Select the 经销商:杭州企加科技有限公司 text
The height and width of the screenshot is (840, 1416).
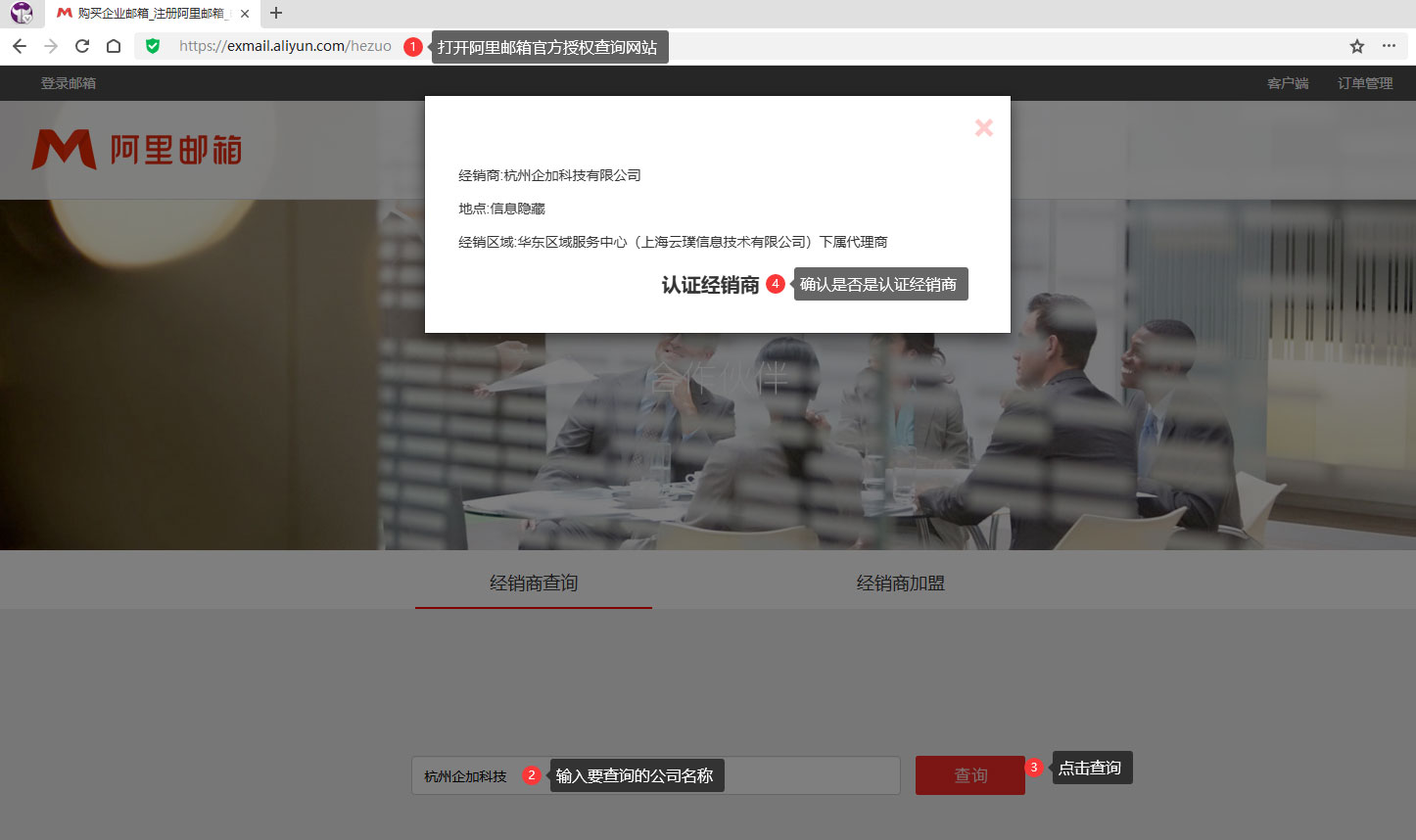[549, 175]
